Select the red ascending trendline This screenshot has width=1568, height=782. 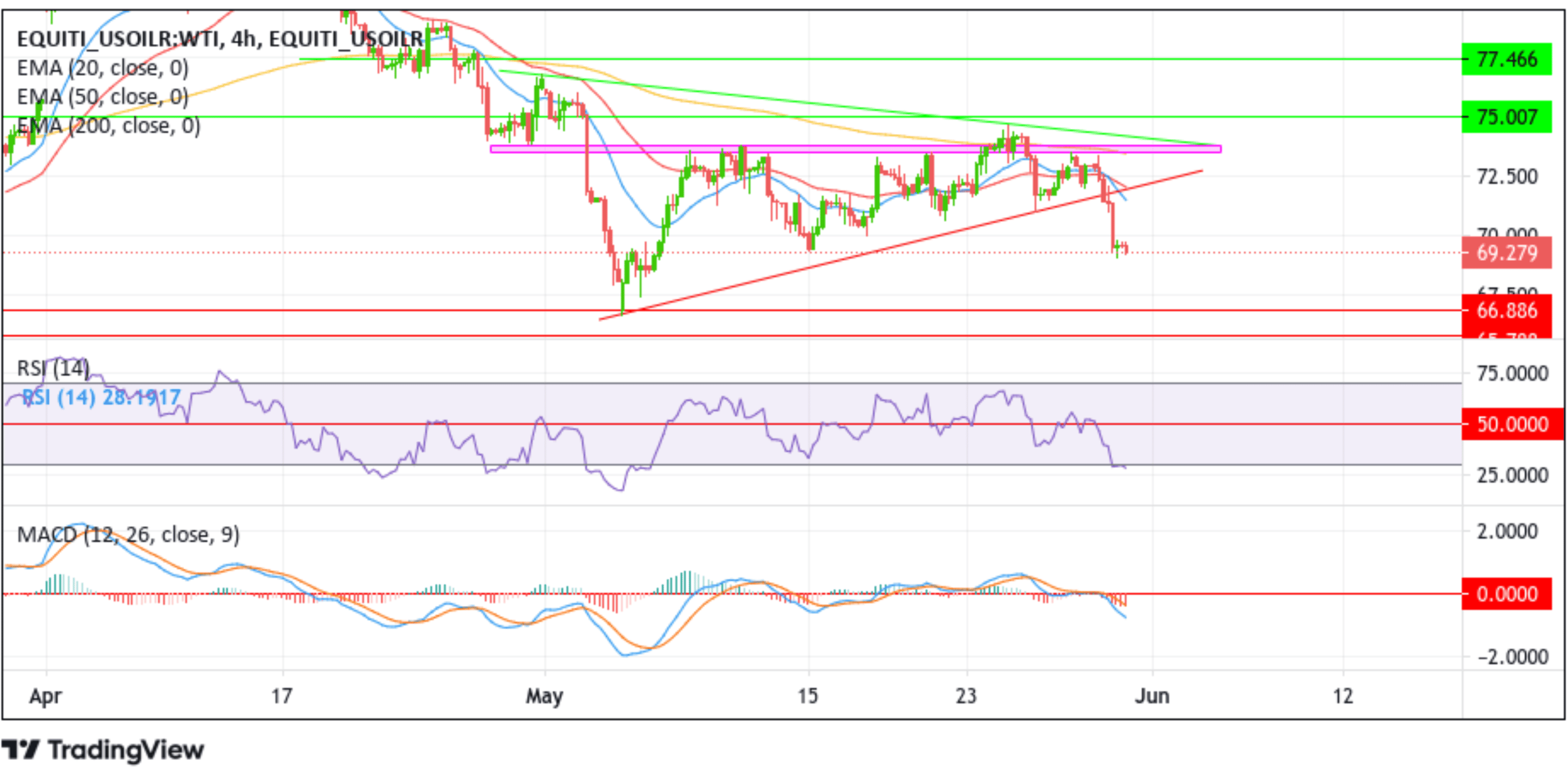(x=901, y=245)
